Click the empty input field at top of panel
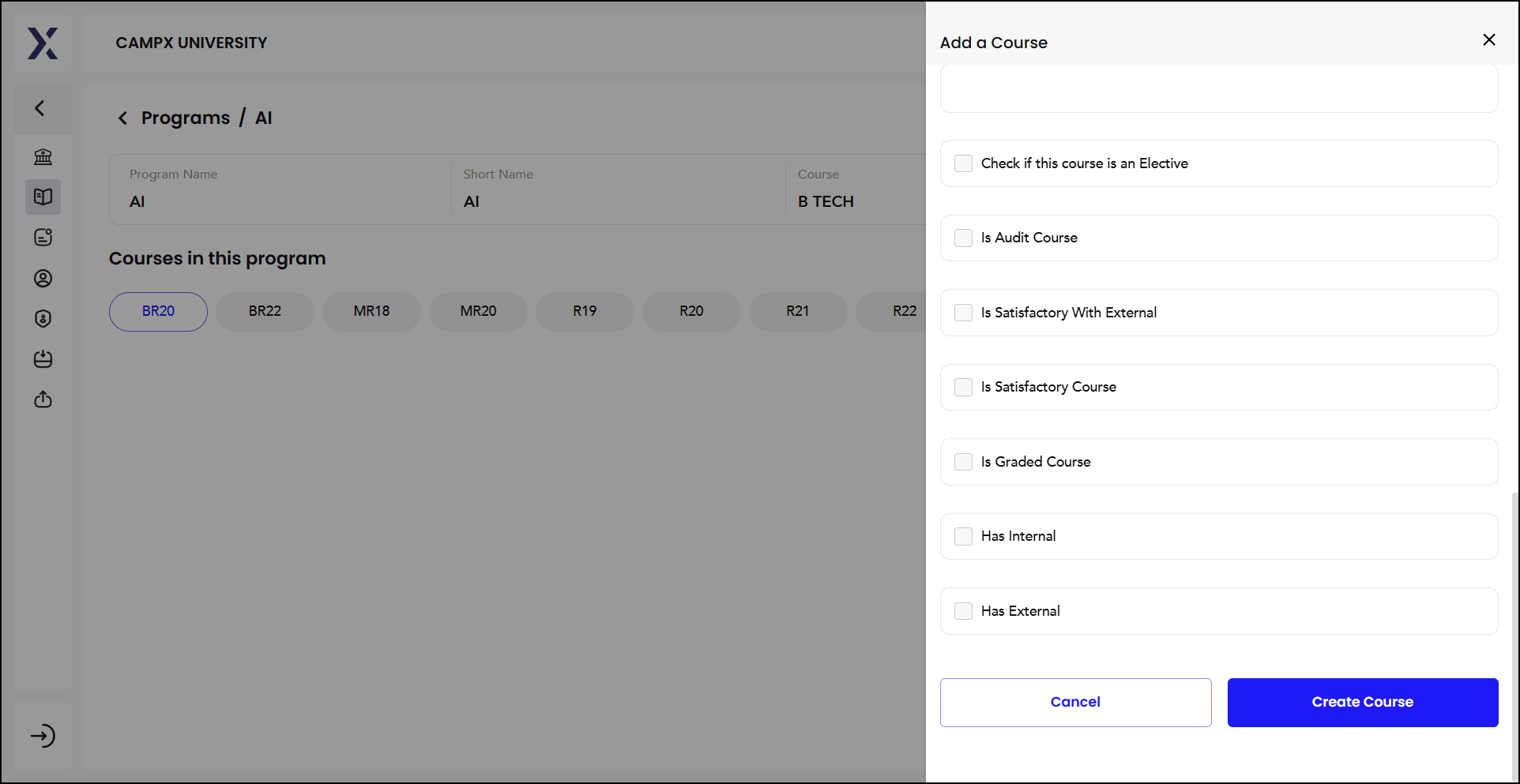The width and height of the screenshot is (1520, 784). [1219, 88]
